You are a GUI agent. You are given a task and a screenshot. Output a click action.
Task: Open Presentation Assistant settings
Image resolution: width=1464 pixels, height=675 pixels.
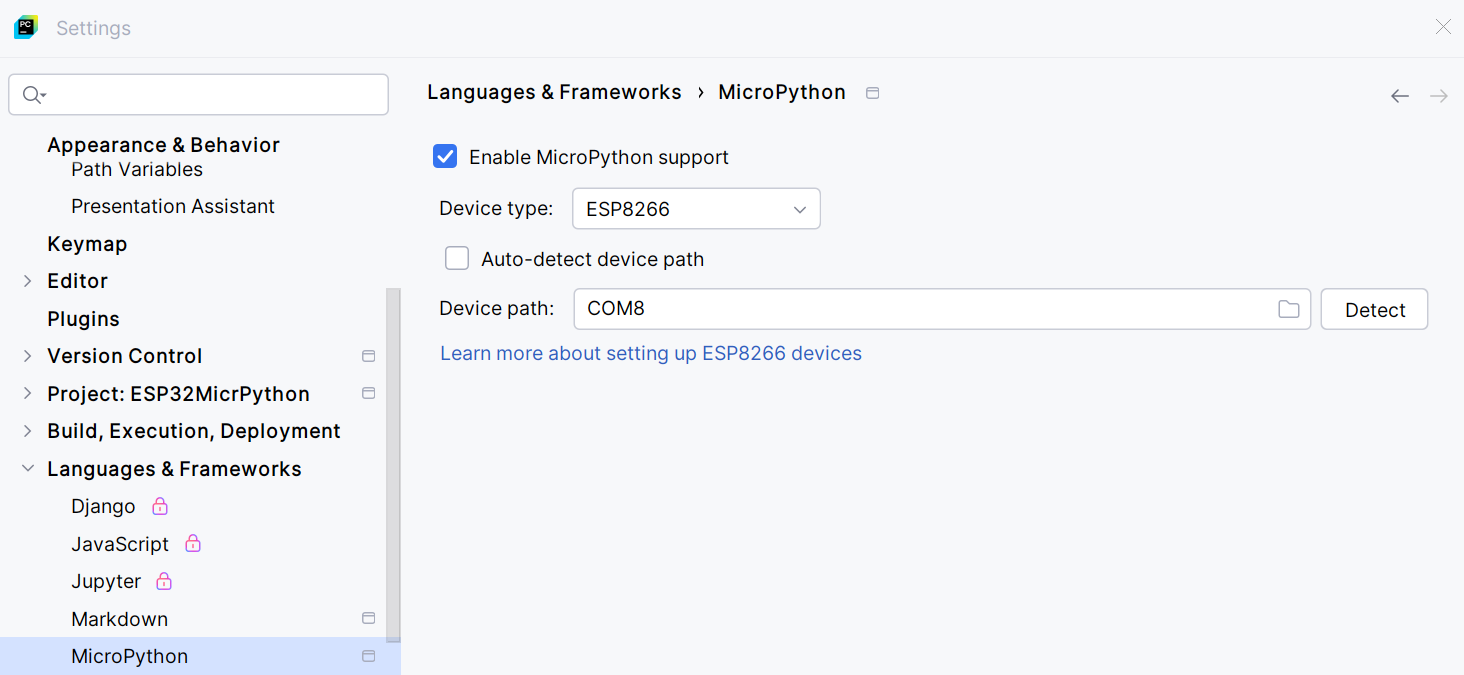tap(173, 206)
